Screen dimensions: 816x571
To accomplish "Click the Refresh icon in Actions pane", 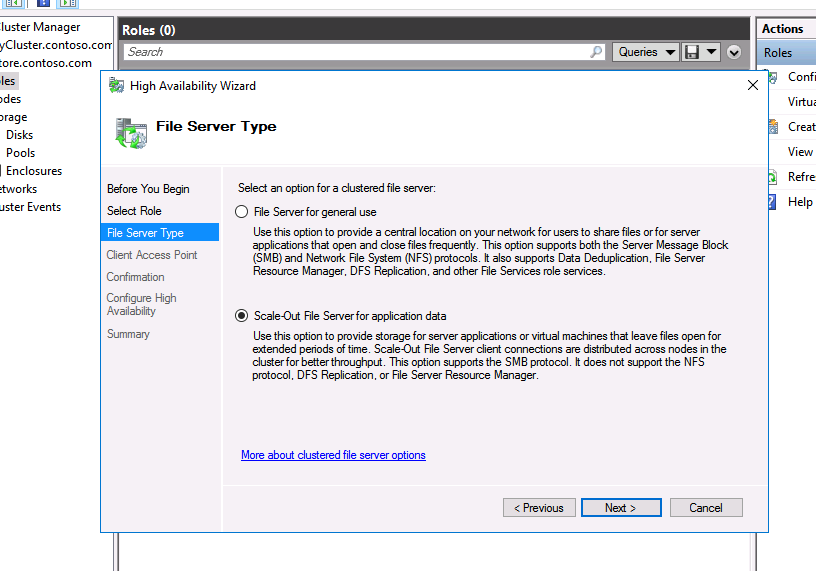I will click(769, 177).
